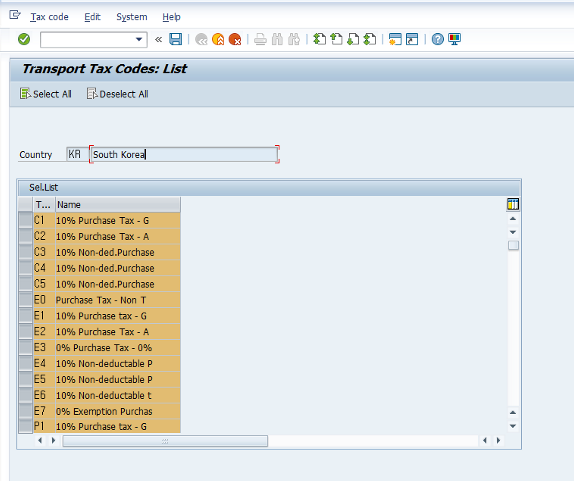
Task: Open Help with question mark icon
Action: (x=437, y=39)
